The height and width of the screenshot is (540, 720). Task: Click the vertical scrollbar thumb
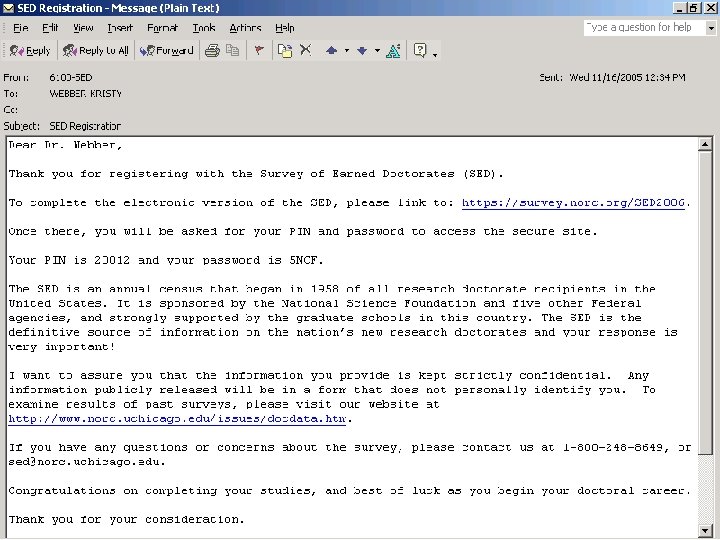point(705,303)
